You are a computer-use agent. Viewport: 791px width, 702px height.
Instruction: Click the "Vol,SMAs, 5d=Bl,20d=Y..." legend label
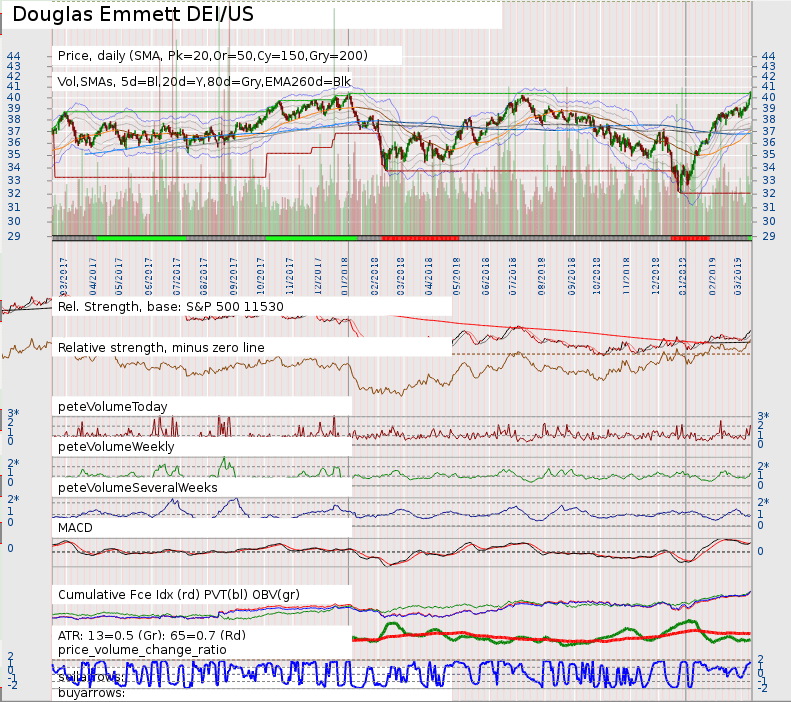pos(204,81)
